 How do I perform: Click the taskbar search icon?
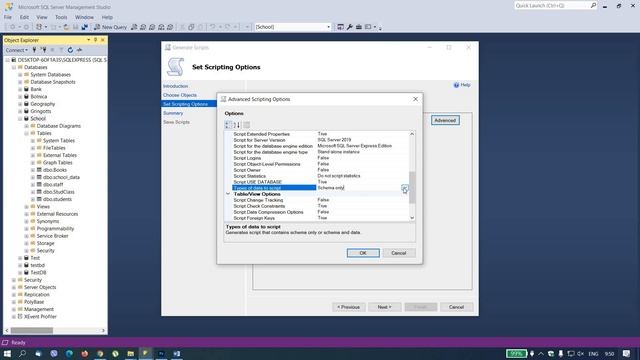[22, 353]
